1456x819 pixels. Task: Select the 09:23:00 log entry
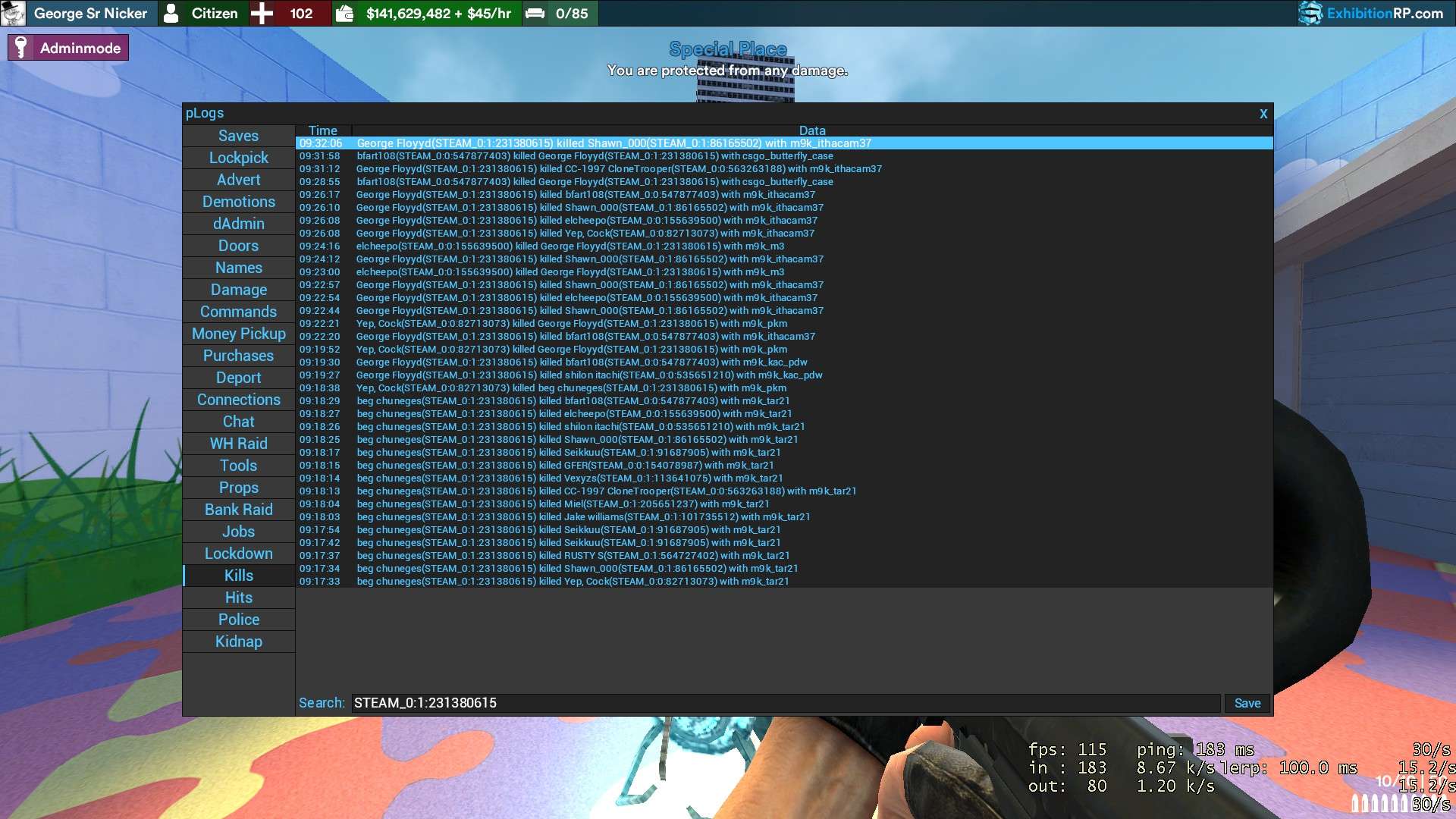[x=784, y=272]
